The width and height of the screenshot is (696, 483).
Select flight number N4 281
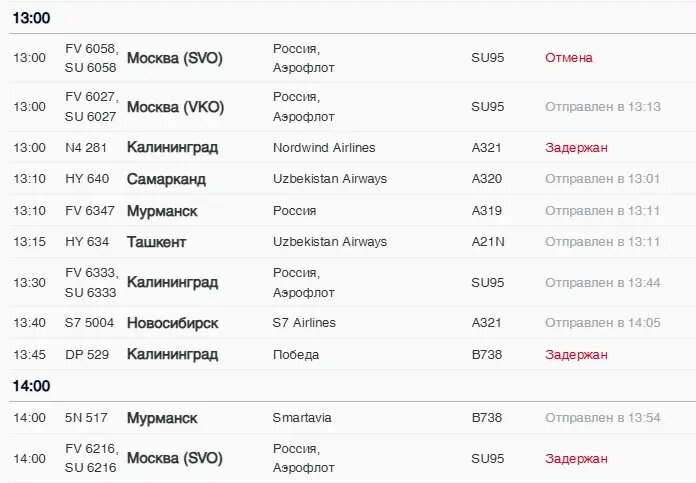87,148
